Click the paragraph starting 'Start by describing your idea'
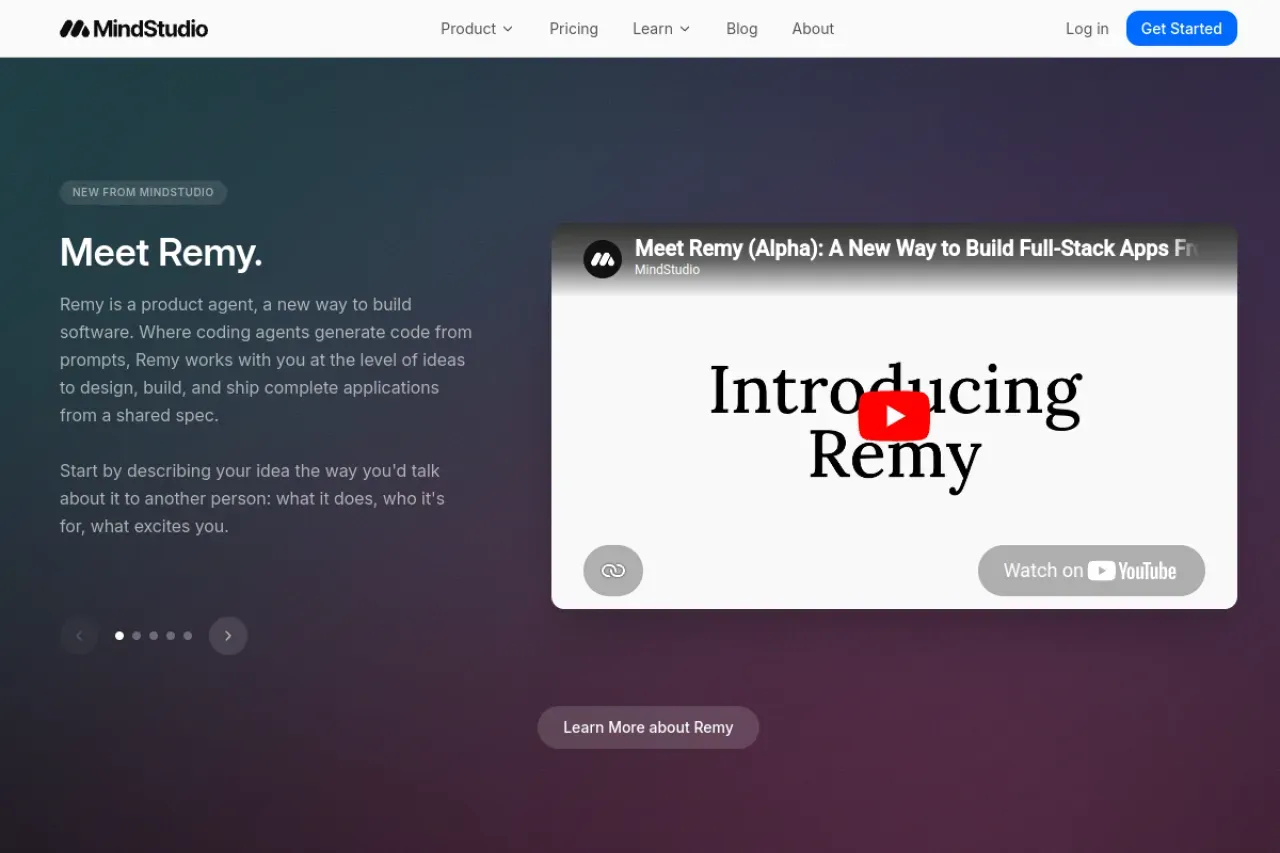The image size is (1280, 853). (x=252, y=498)
